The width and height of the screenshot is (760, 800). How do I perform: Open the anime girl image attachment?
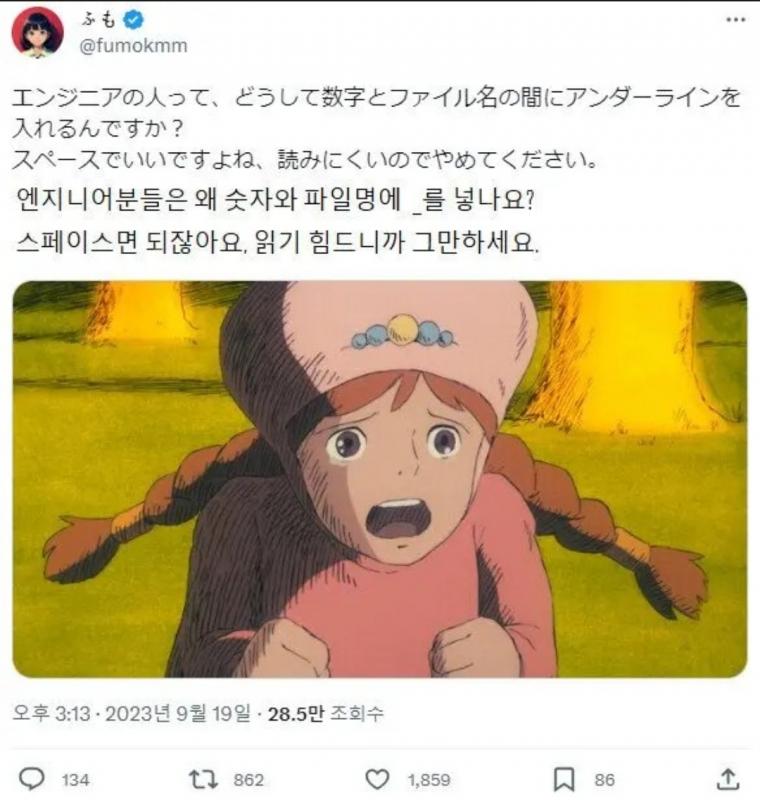pos(380,479)
